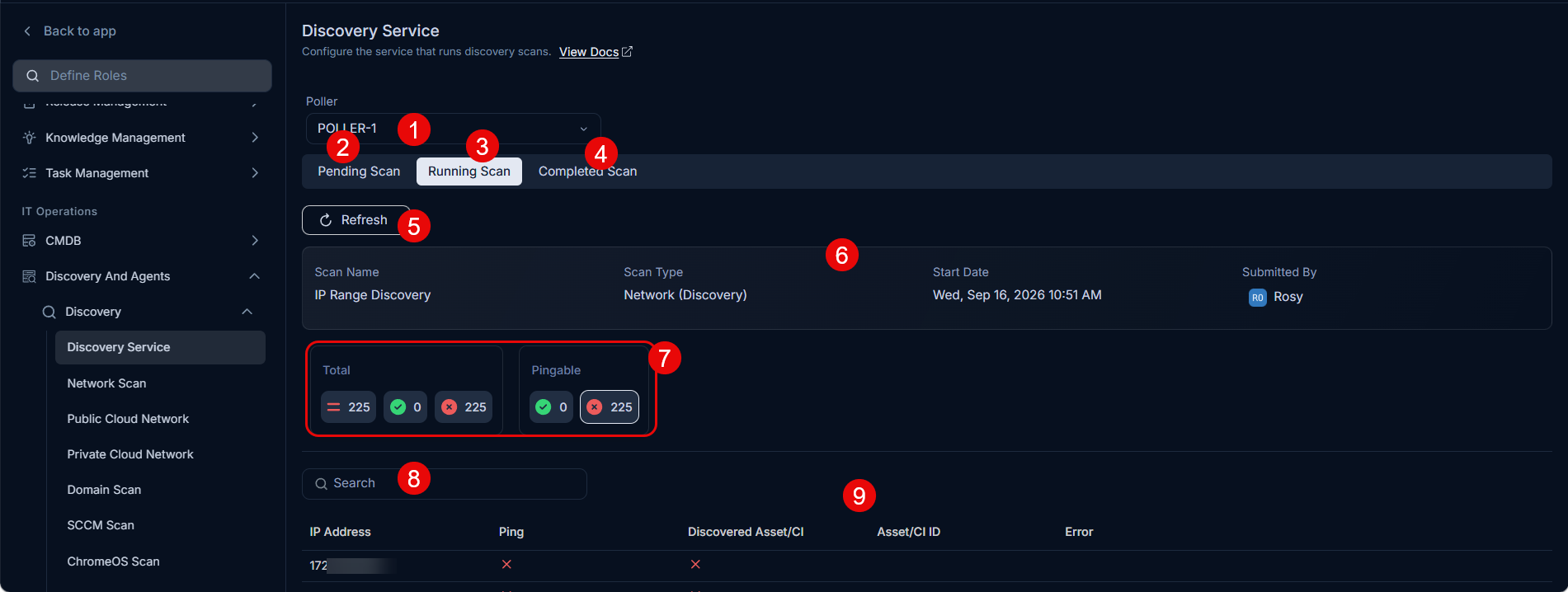Collapse Discovery And Agents section chevron
The height and width of the screenshot is (592, 1568).
255,276
